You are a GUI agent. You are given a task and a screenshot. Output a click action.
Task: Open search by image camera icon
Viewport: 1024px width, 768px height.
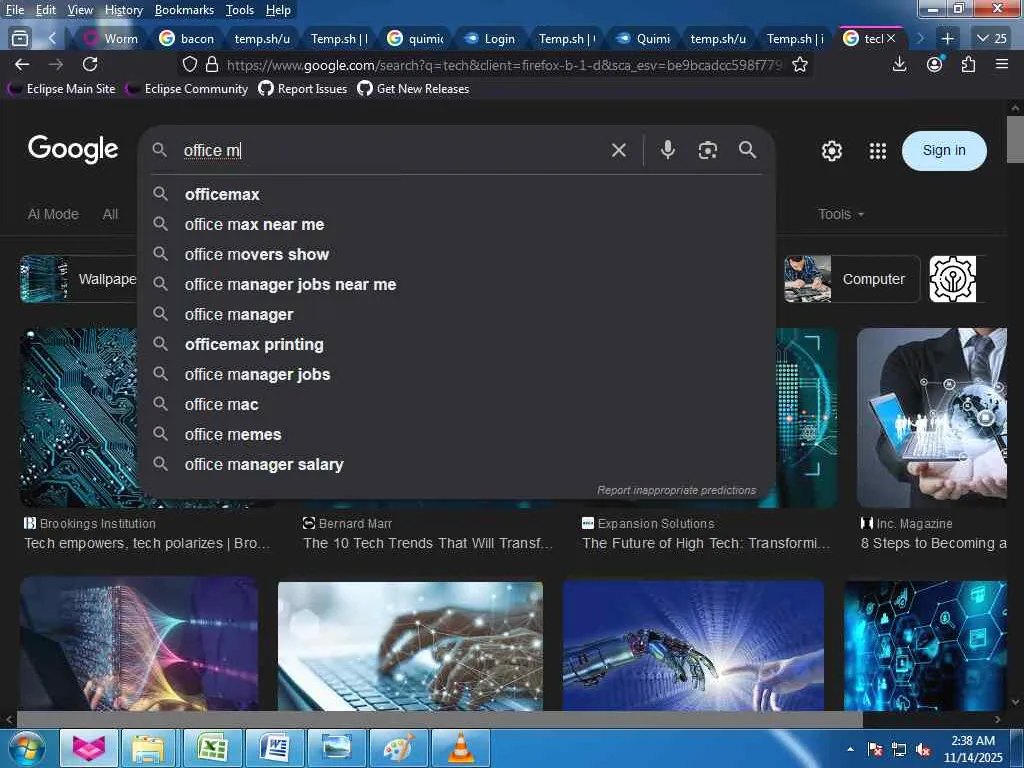tap(707, 150)
